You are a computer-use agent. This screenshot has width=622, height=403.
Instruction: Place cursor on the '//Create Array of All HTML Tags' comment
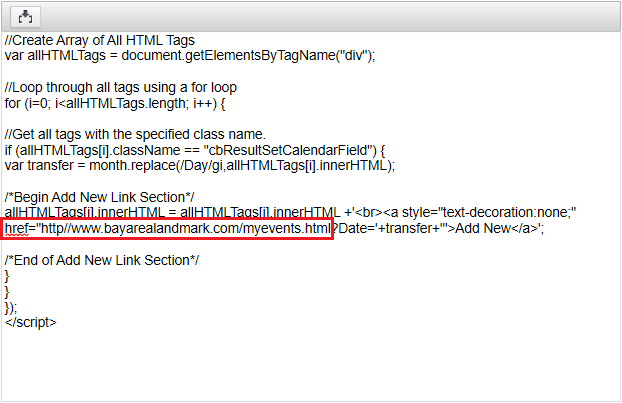(x=100, y=40)
